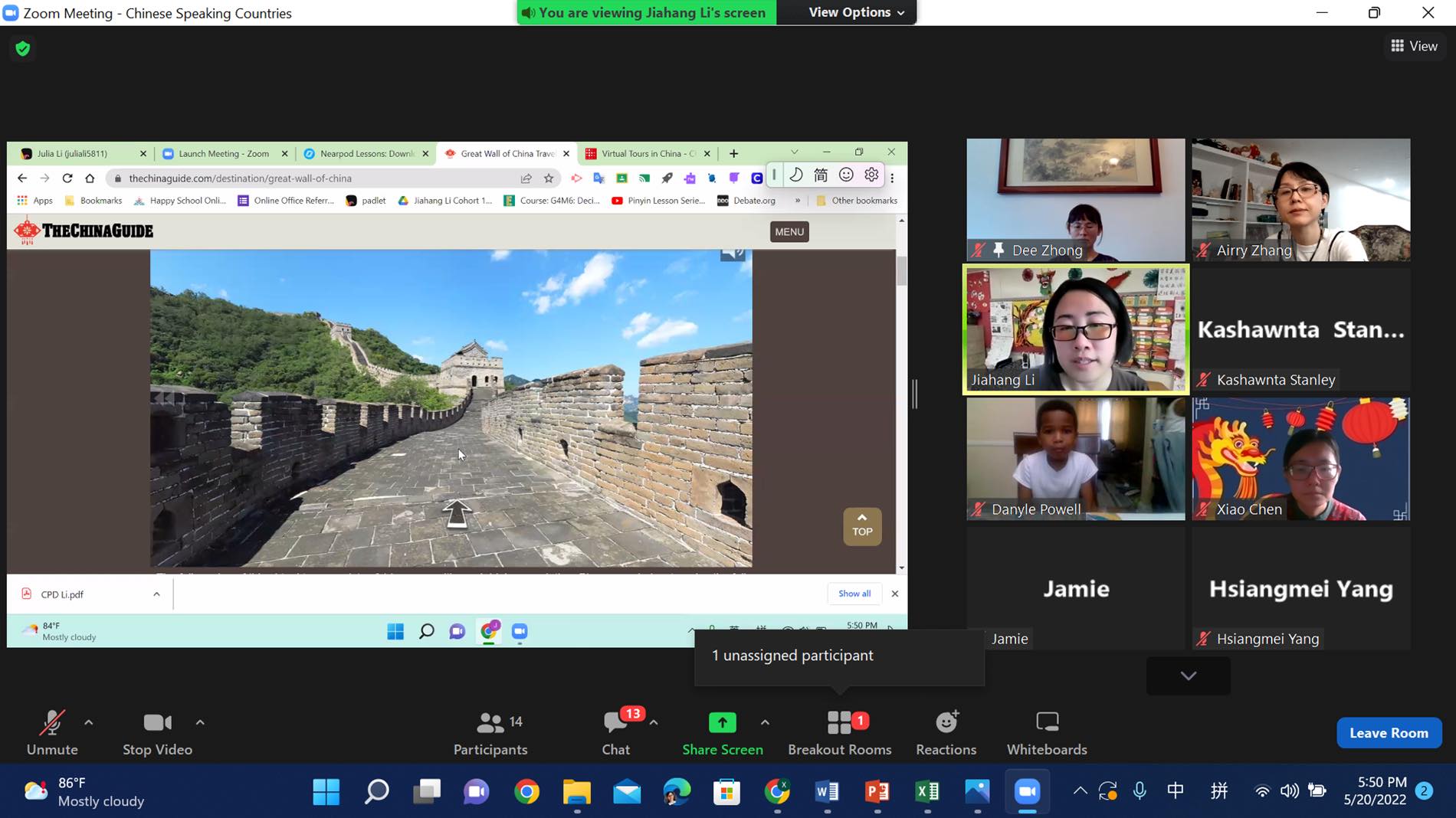Image resolution: width=1456 pixels, height=818 pixels.
Task: Change gallery layout with View button
Action: click(x=1415, y=46)
